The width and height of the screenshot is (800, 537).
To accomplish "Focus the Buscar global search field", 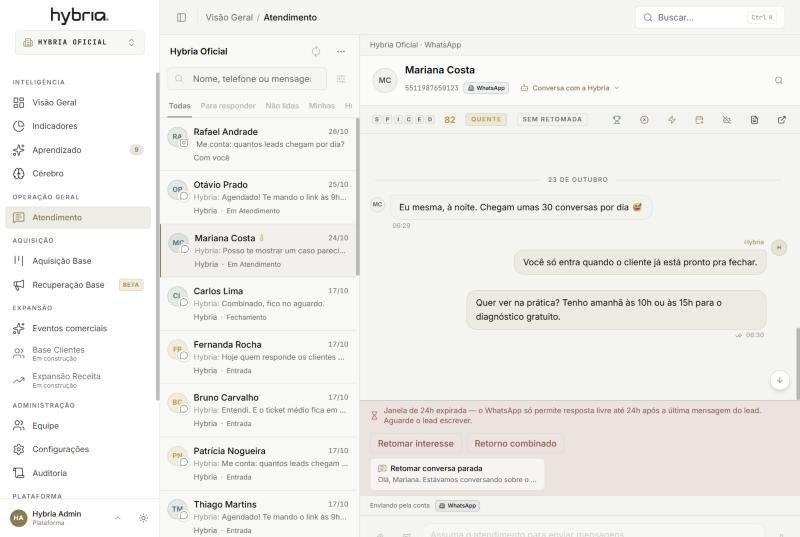I will [709, 17].
